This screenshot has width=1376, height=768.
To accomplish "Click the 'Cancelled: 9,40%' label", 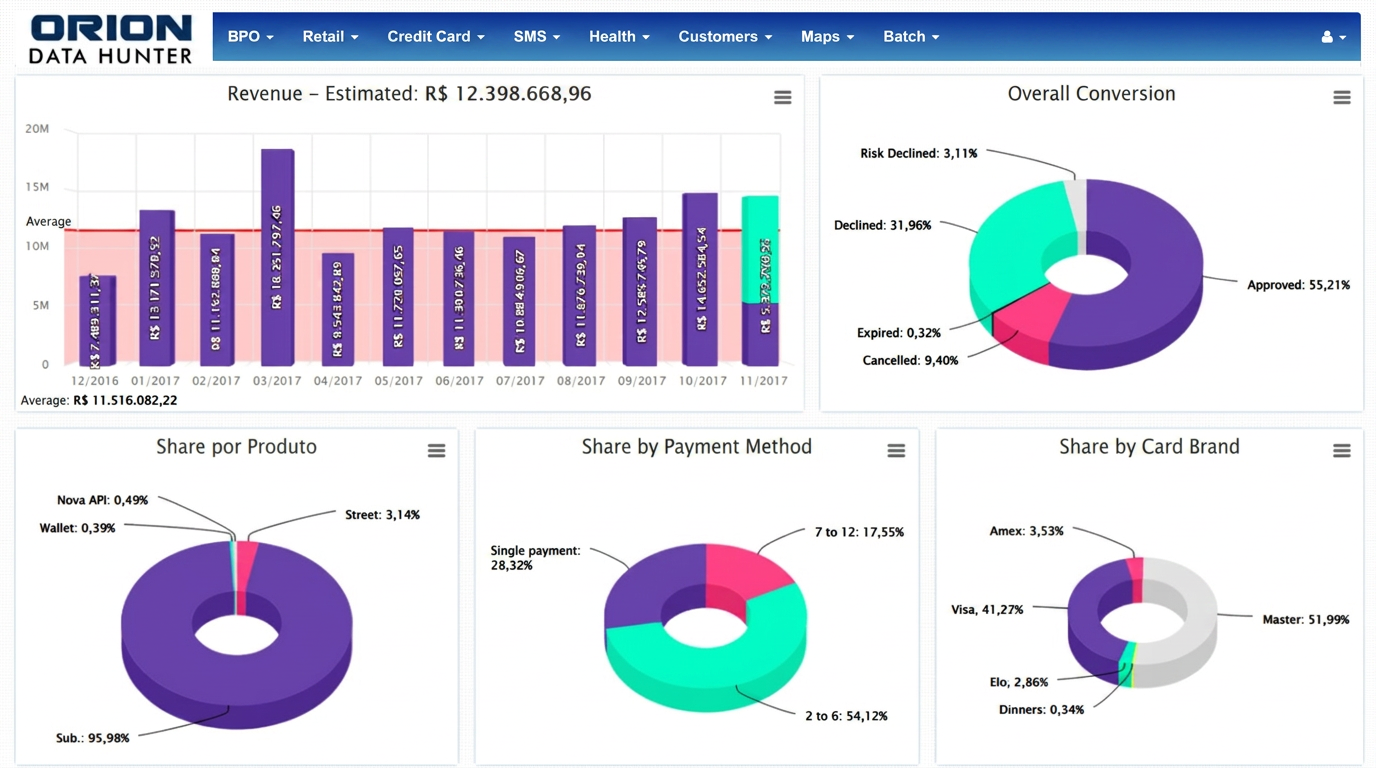I will 910,360.
